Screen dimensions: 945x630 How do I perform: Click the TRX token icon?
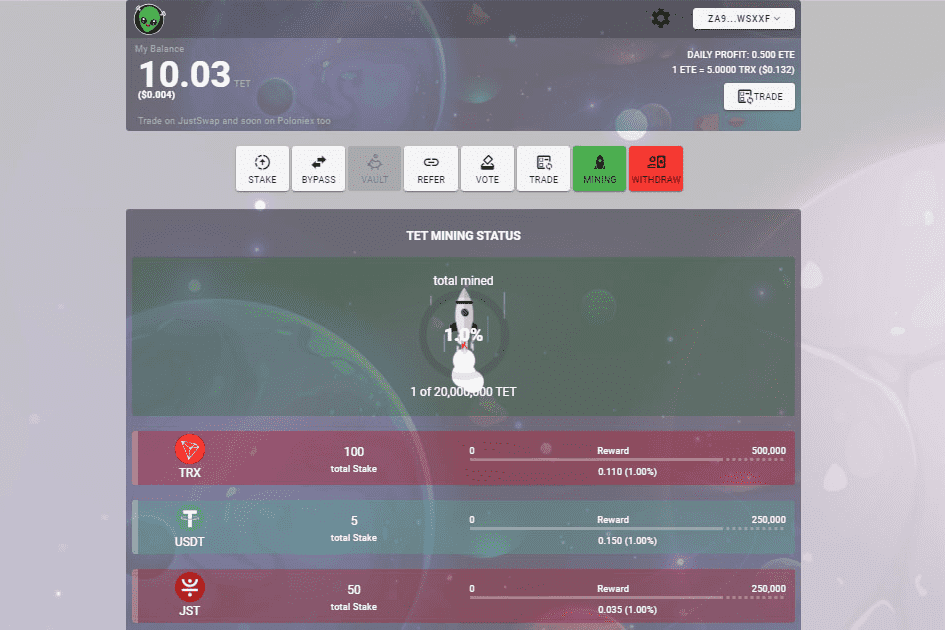pos(189,449)
